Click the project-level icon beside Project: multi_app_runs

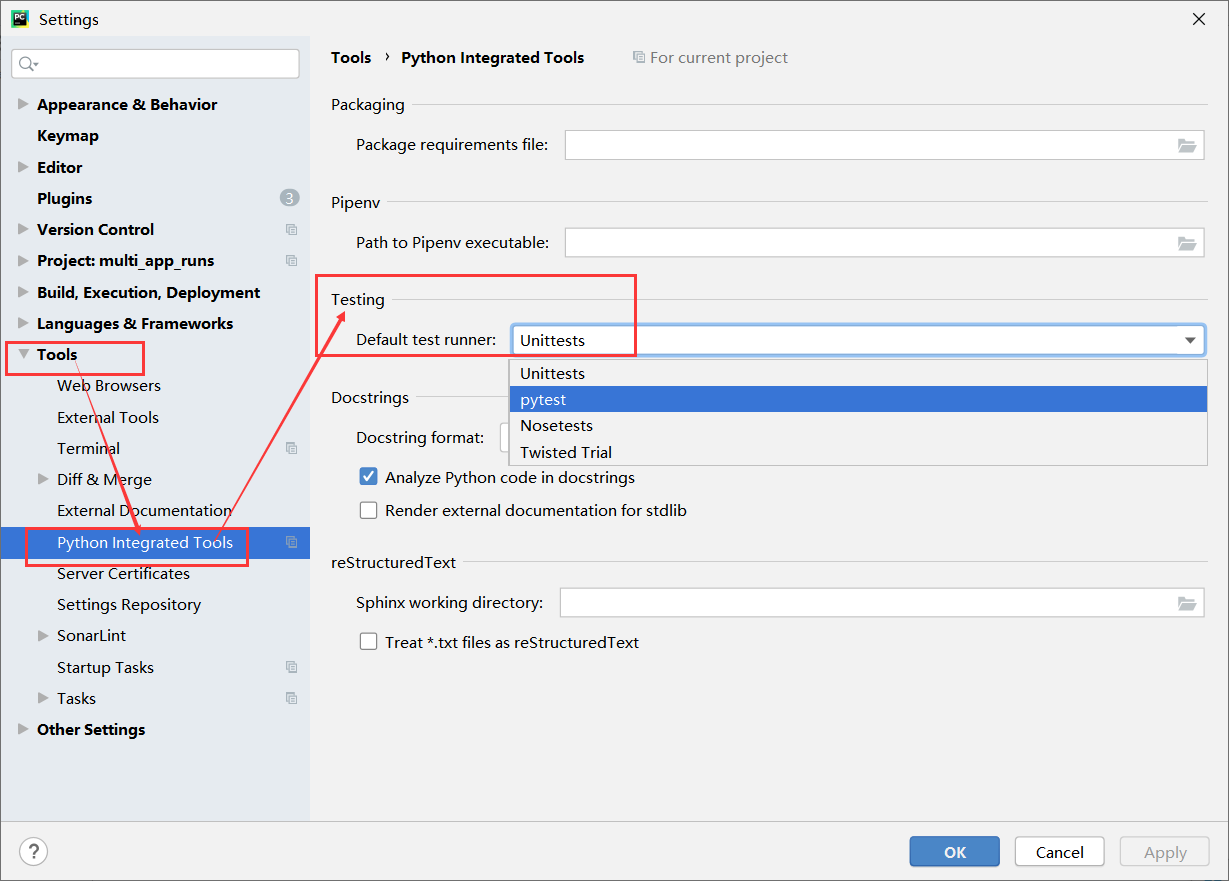[291, 261]
